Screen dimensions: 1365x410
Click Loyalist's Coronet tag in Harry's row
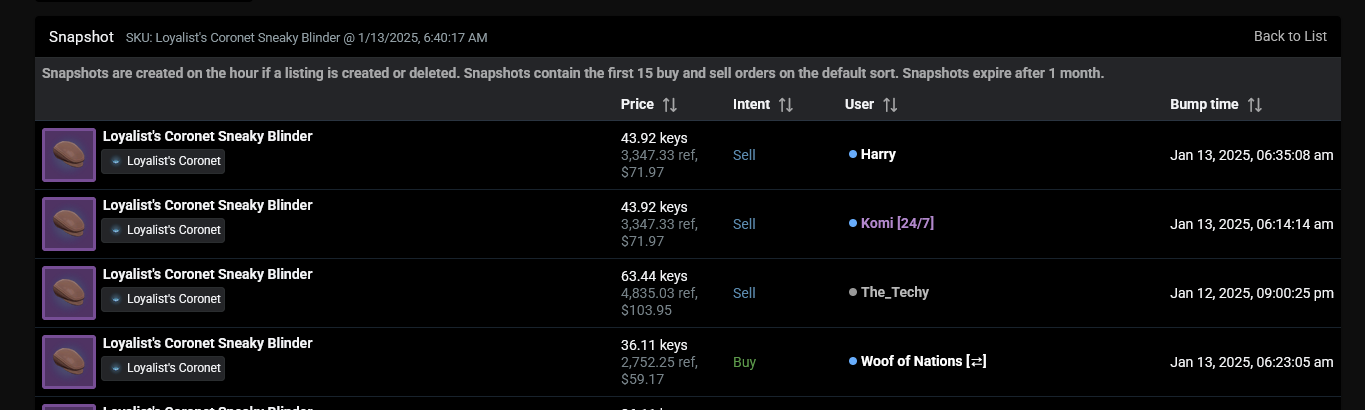click(163, 161)
